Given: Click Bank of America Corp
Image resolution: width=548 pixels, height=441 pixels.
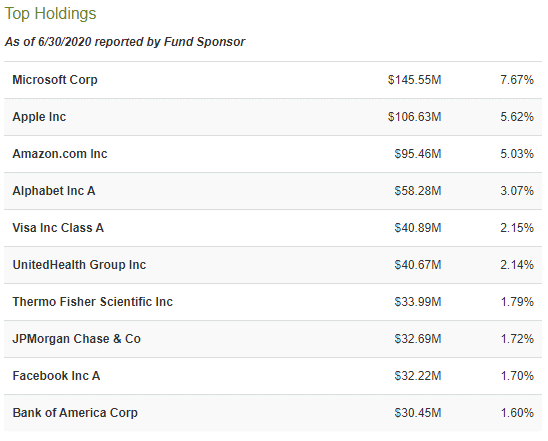Looking at the screenshot, I should (x=75, y=413).
